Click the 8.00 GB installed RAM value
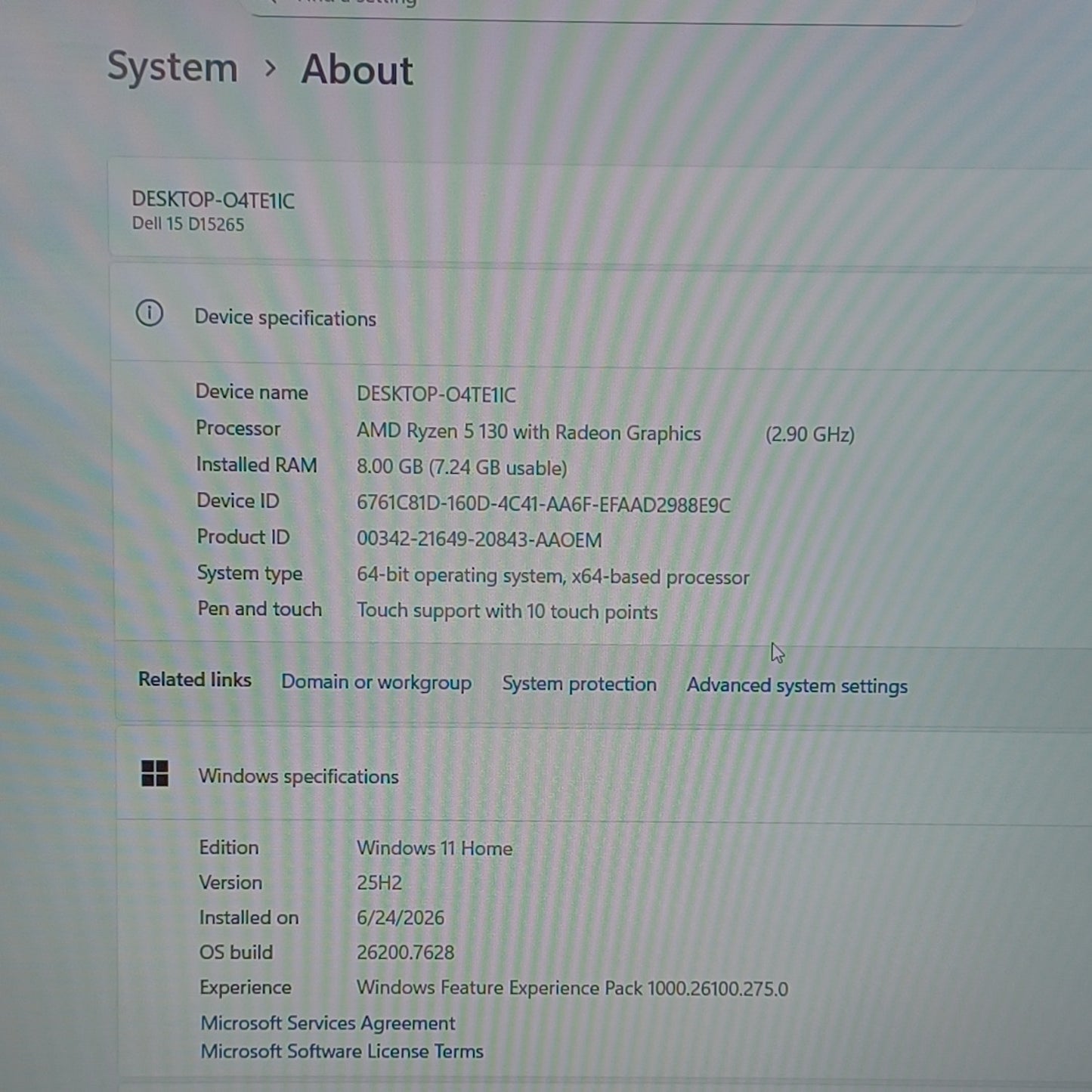 click(x=461, y=468)
